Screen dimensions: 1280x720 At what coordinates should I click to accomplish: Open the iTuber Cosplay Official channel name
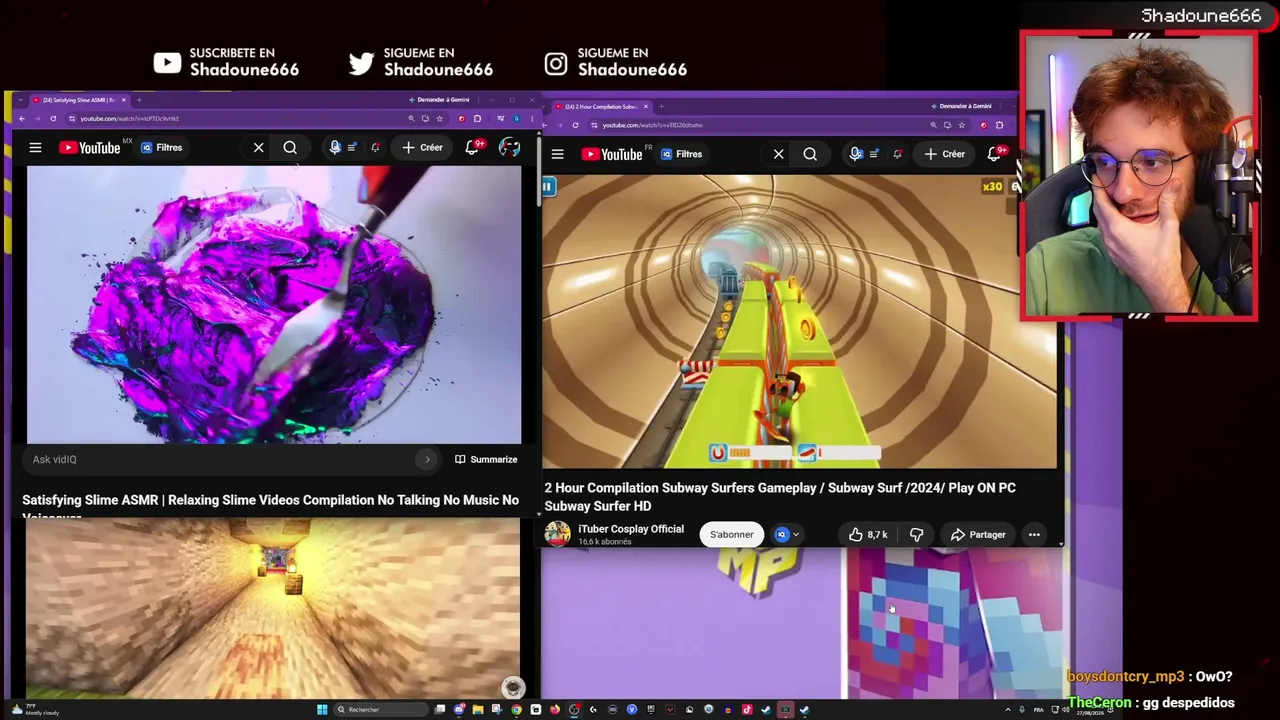631,529
